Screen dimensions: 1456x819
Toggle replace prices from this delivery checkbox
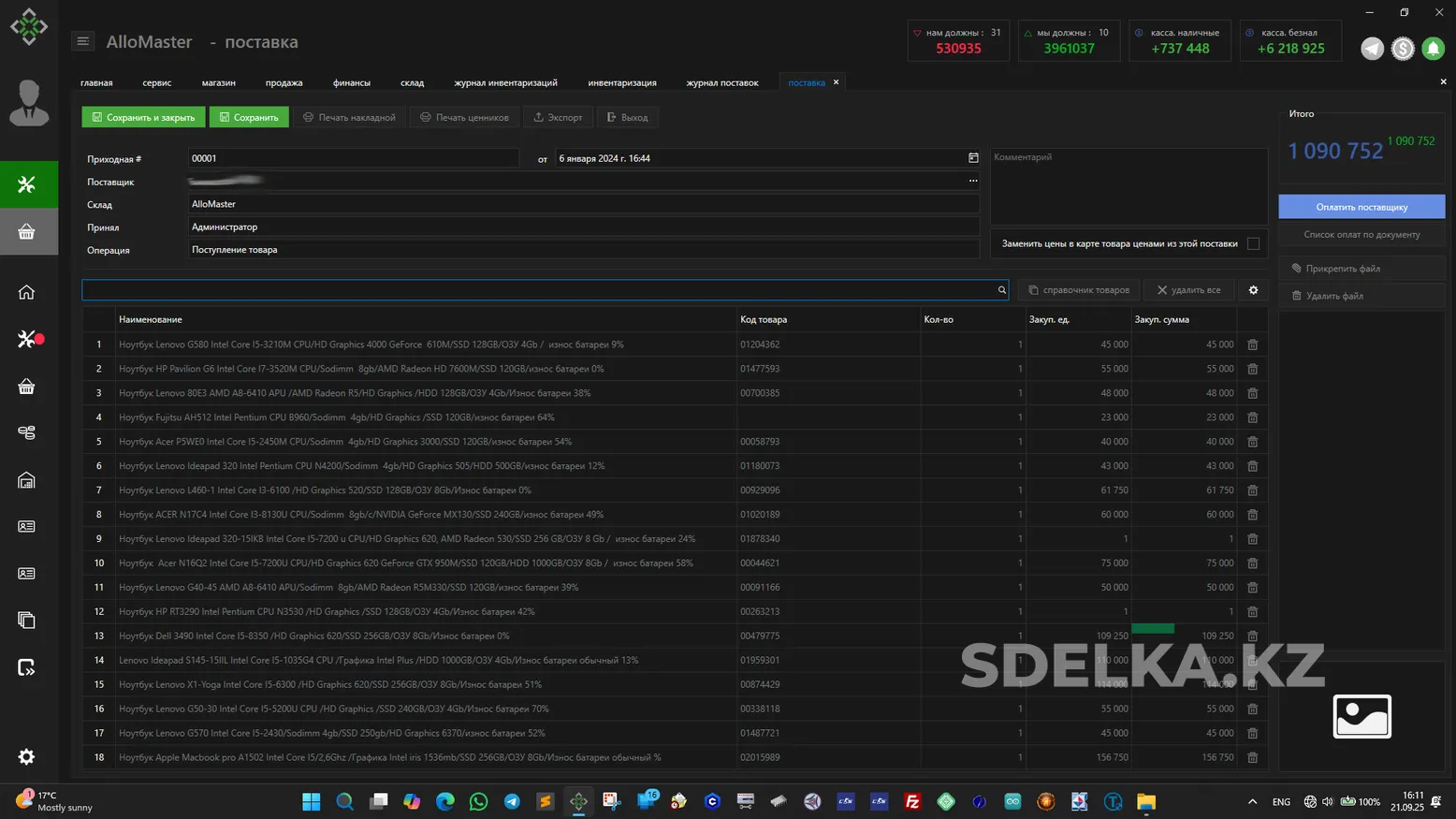pos(1253,243)
